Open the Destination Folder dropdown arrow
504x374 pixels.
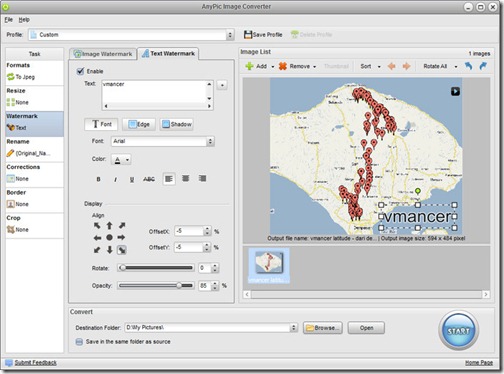pyautogui.click(x=293, y=328)
